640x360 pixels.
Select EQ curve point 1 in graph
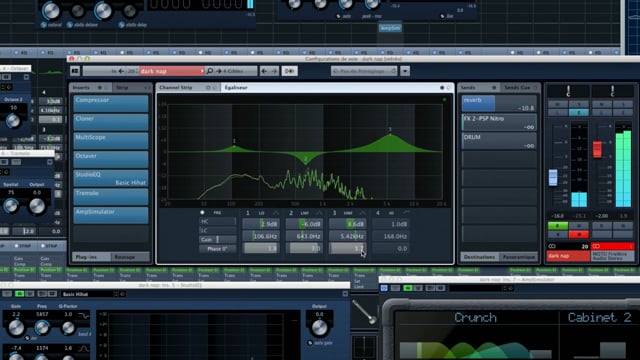point(234,147)
